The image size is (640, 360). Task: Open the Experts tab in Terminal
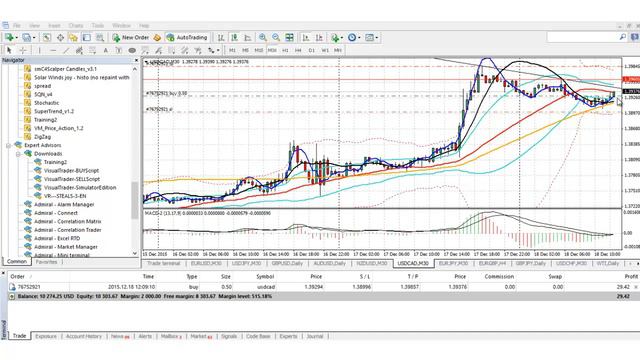[288, 336]
